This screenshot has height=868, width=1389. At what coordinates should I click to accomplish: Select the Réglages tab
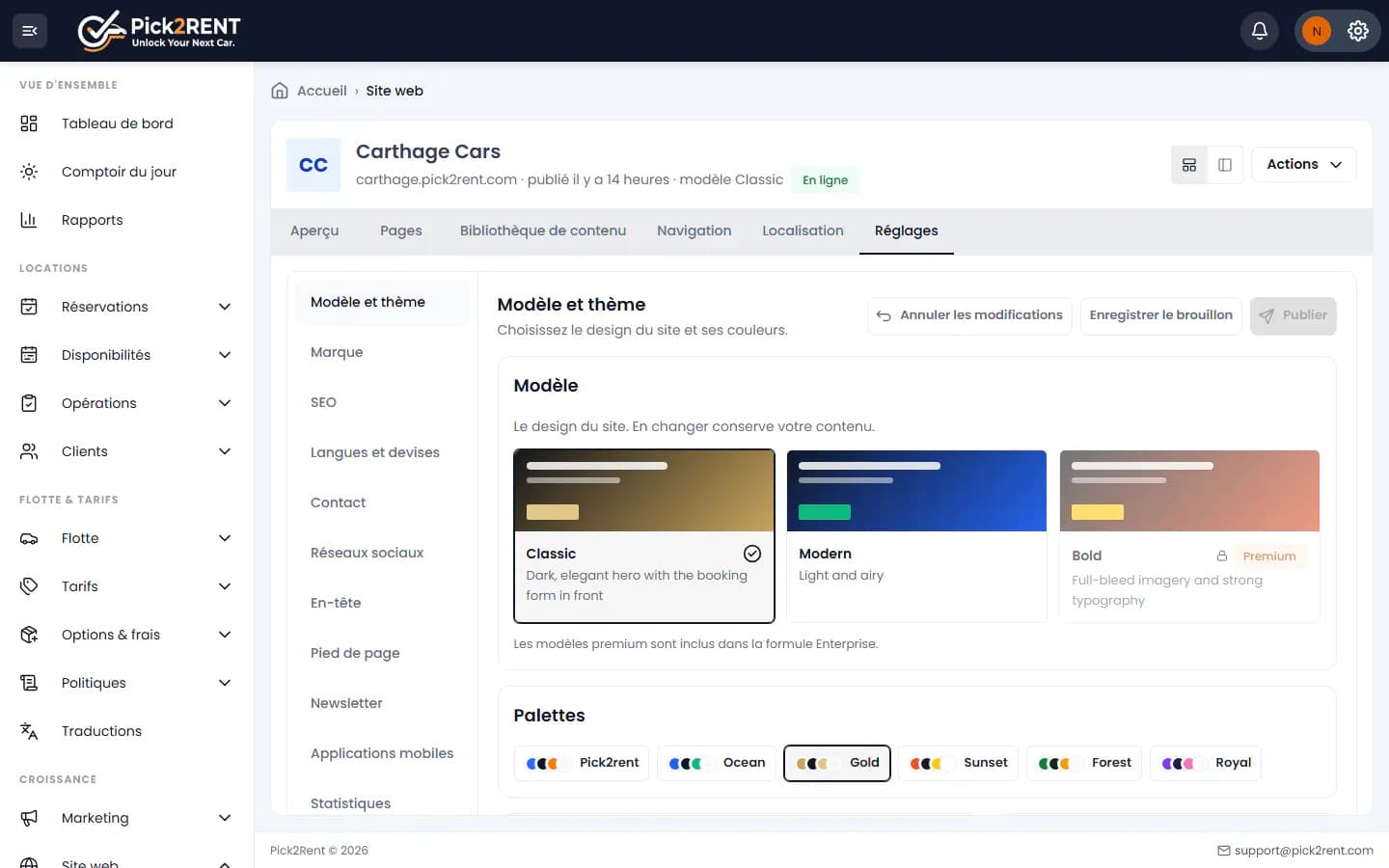(907, 231)
